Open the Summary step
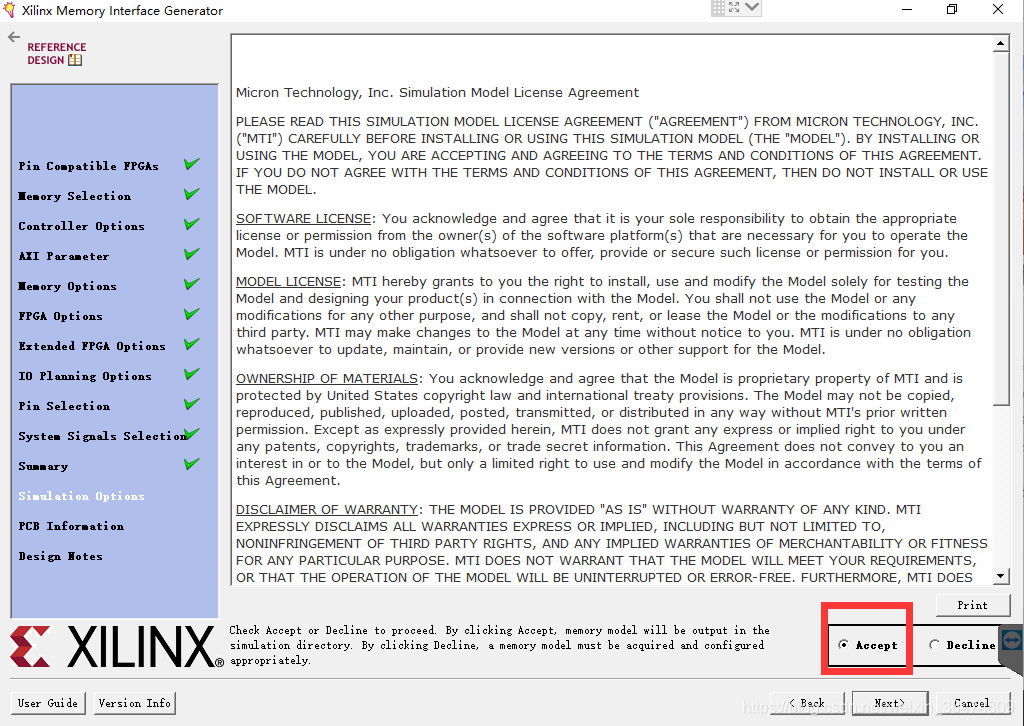 tap(43, 466)
